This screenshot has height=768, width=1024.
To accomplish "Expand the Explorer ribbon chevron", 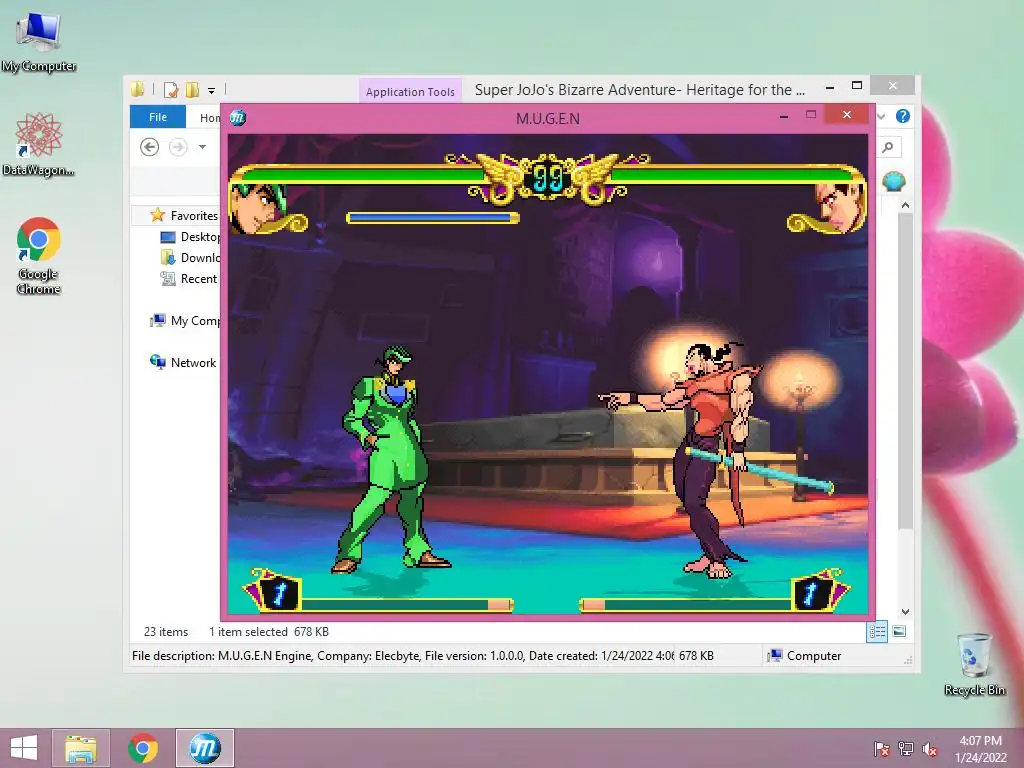I will pos(881,116).
